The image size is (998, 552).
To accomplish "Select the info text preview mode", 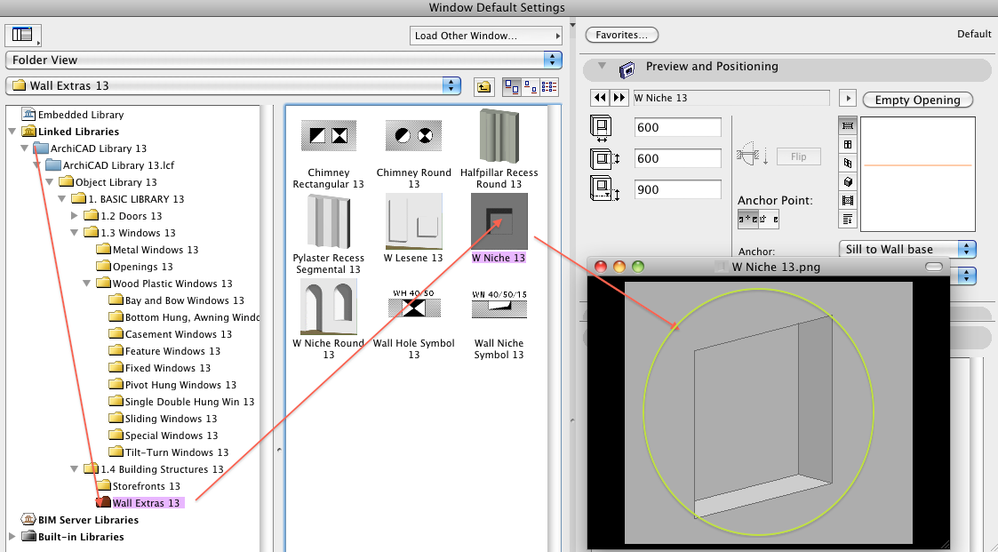I will [x=848, y=219].
